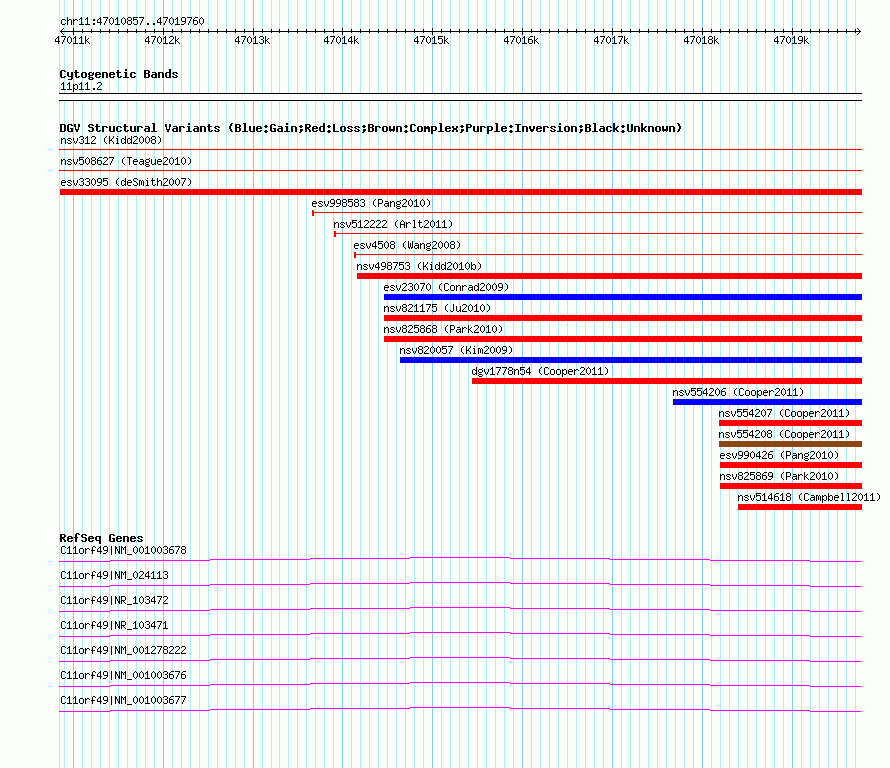Click the 47017k ruler mark
The height and width of the screenshot is (768, 890).
coord(611,40)
